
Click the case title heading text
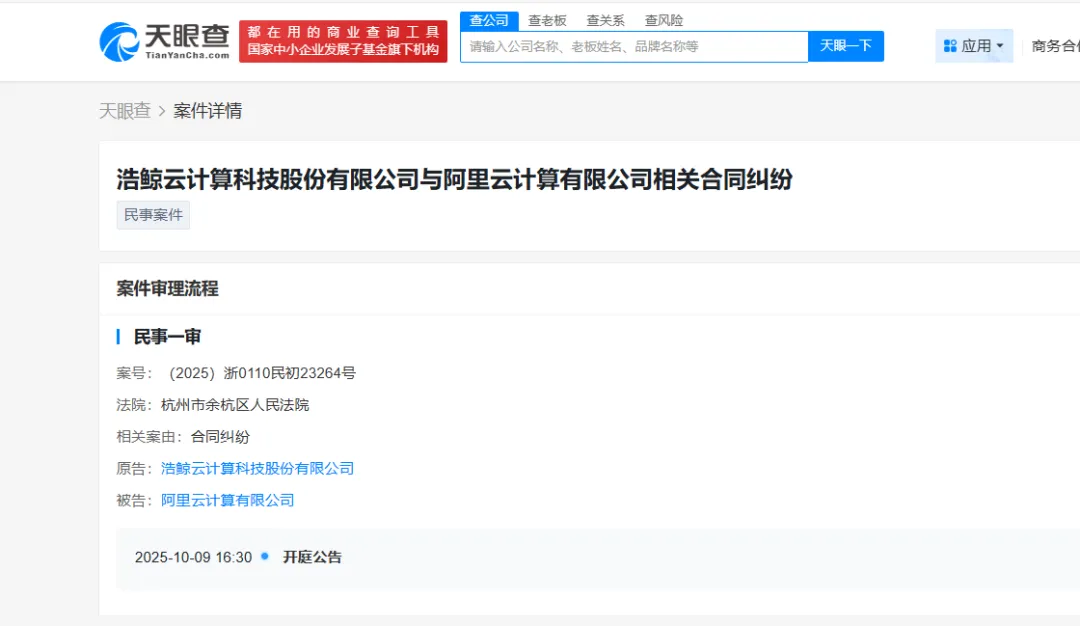[455, 179]
